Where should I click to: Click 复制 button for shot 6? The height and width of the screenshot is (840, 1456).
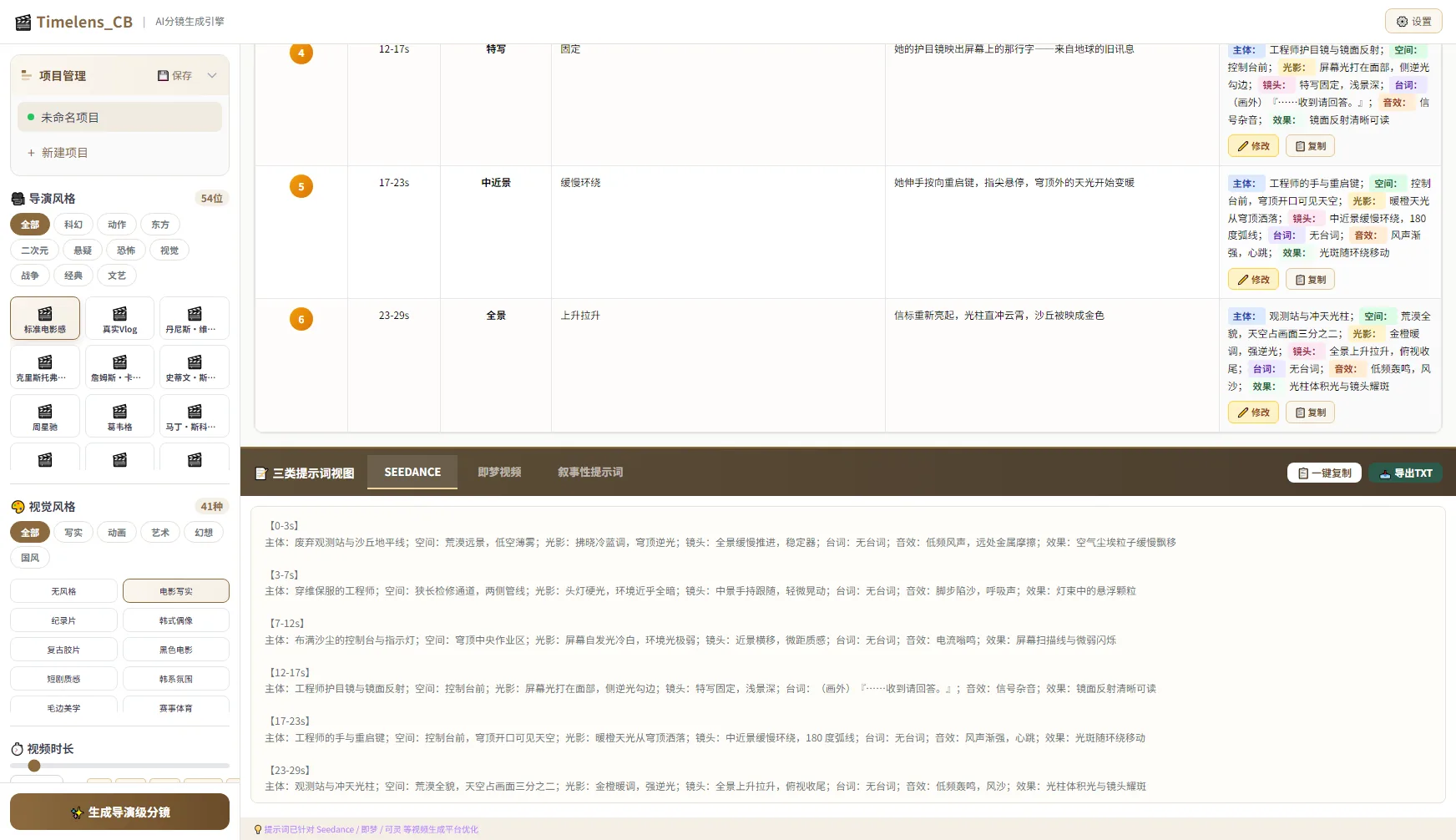click(1310, 412)
